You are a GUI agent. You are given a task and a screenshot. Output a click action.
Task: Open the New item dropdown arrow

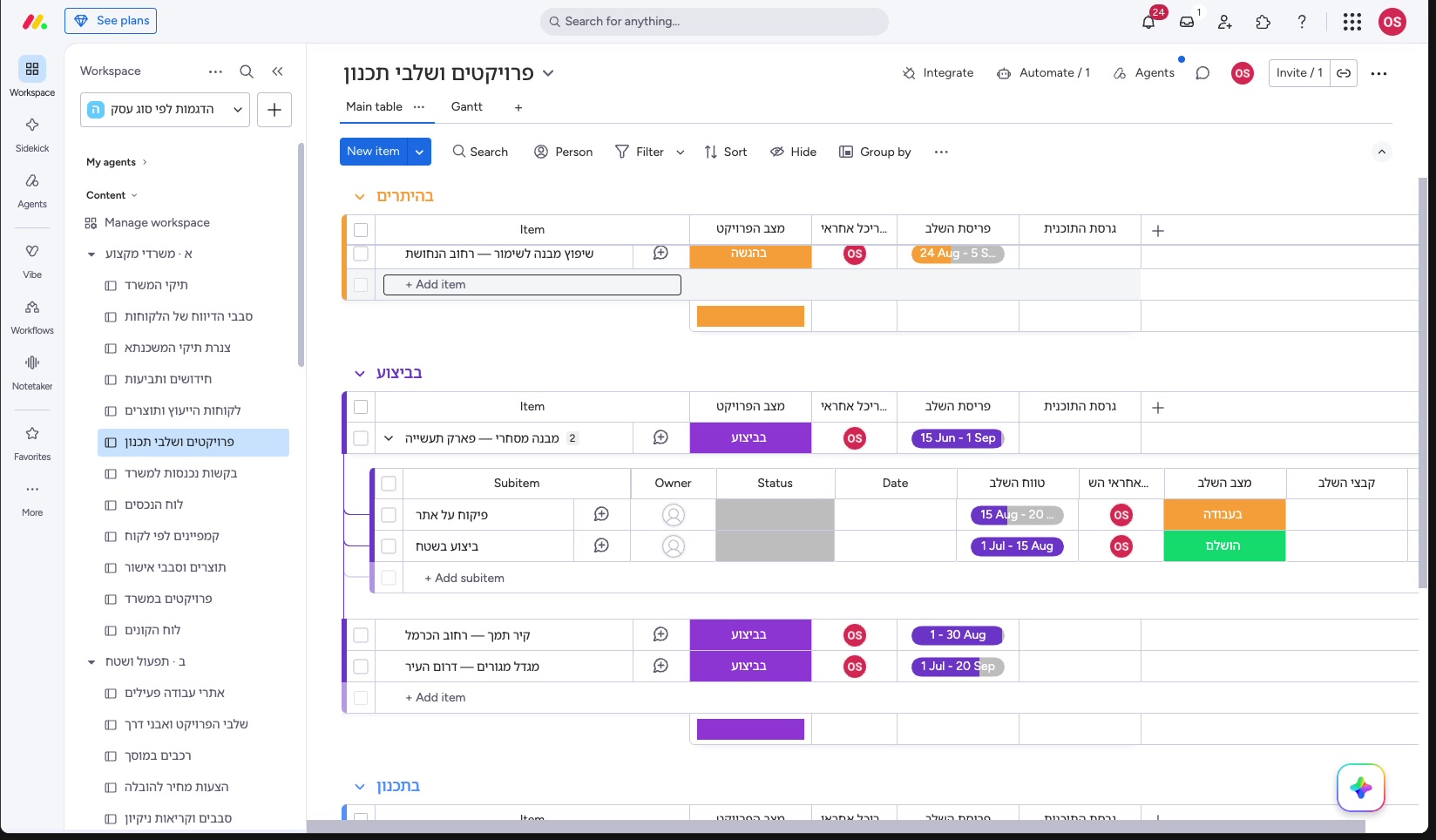coord(419,152)
